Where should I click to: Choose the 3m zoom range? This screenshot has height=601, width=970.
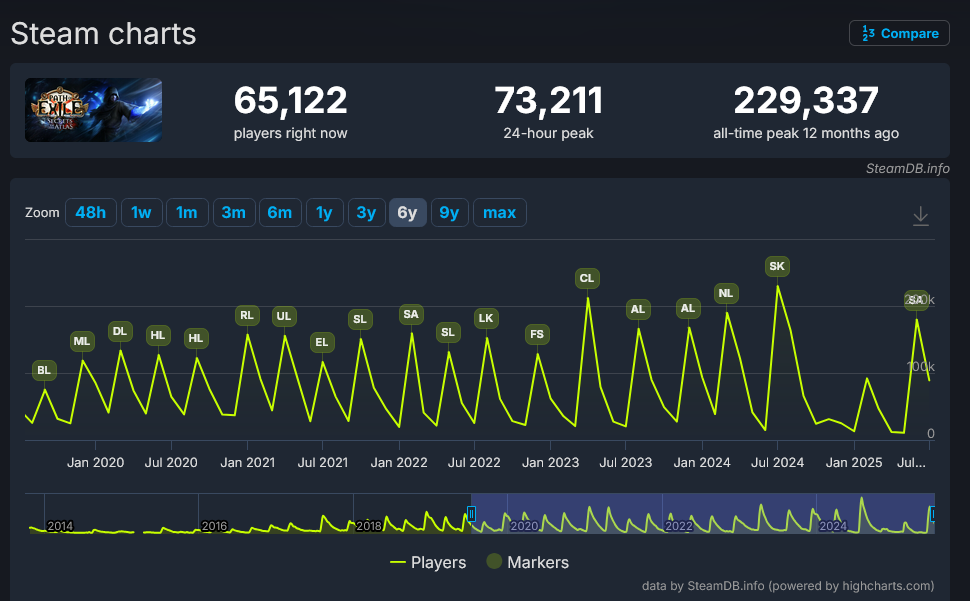coord(234,213)
